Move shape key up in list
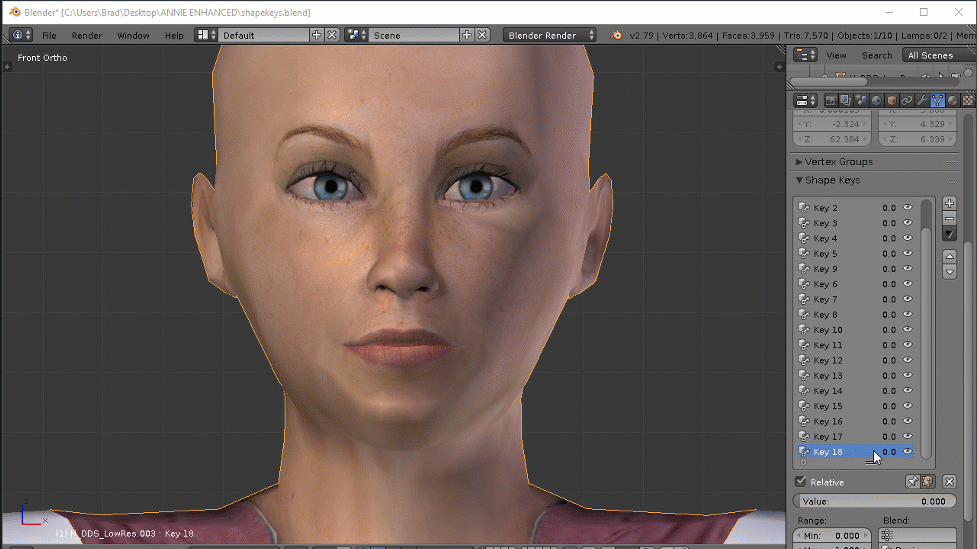977x549 pixels. [949, 256]
